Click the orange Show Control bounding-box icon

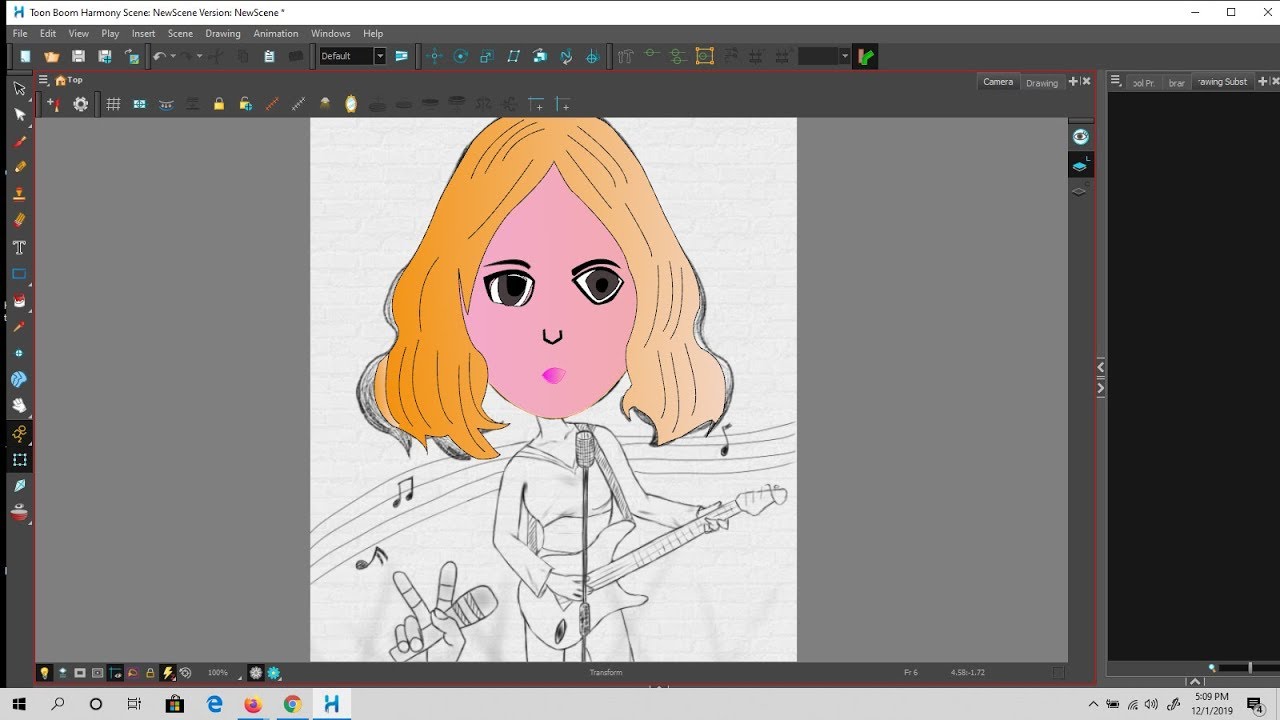point(705,57)
